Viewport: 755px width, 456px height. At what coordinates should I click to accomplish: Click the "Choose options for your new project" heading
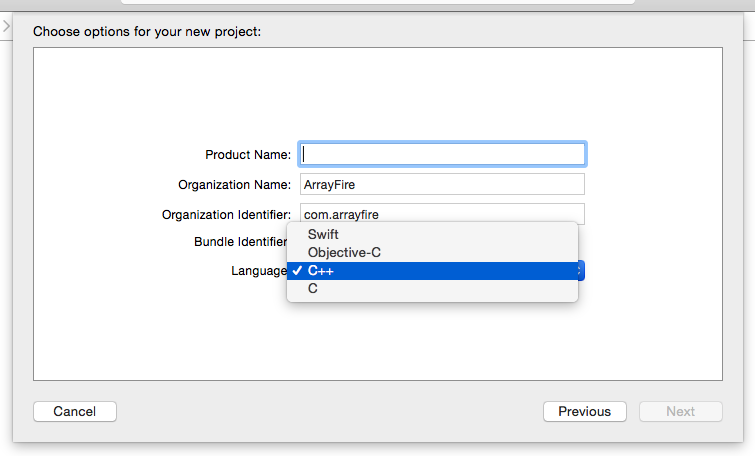[x=146, y=31]
